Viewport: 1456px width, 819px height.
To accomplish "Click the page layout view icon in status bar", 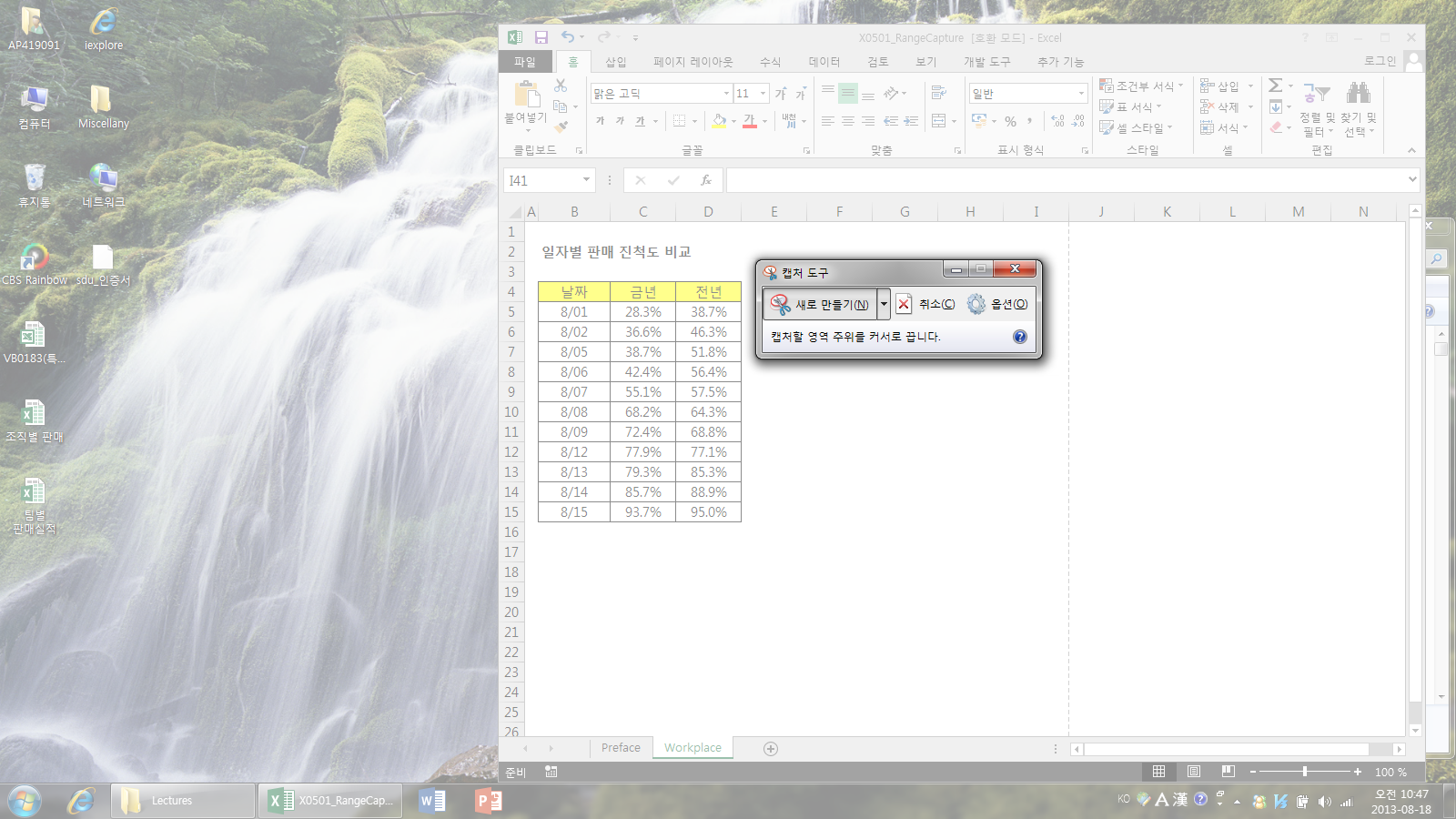I will [1194, 772].
